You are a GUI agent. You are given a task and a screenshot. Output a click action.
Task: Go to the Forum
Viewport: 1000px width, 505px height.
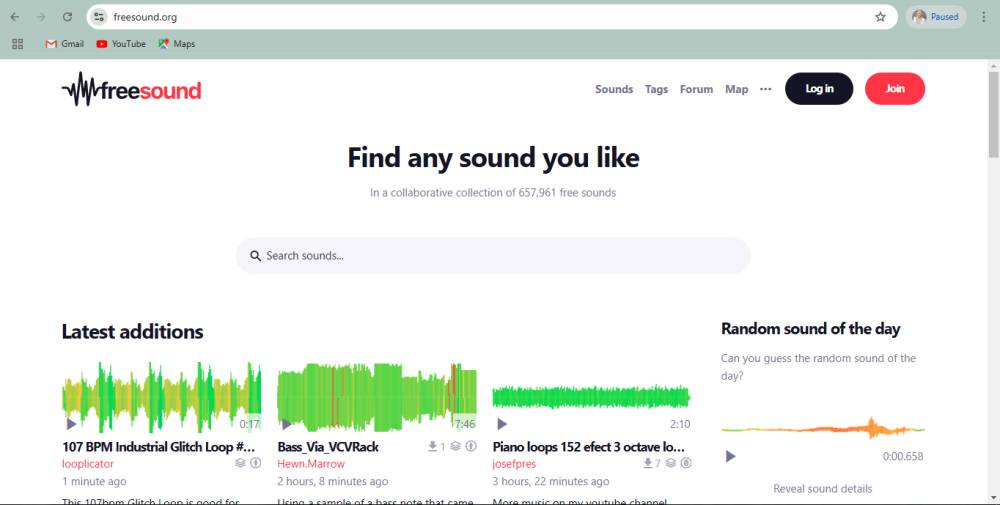click(696, 89)
